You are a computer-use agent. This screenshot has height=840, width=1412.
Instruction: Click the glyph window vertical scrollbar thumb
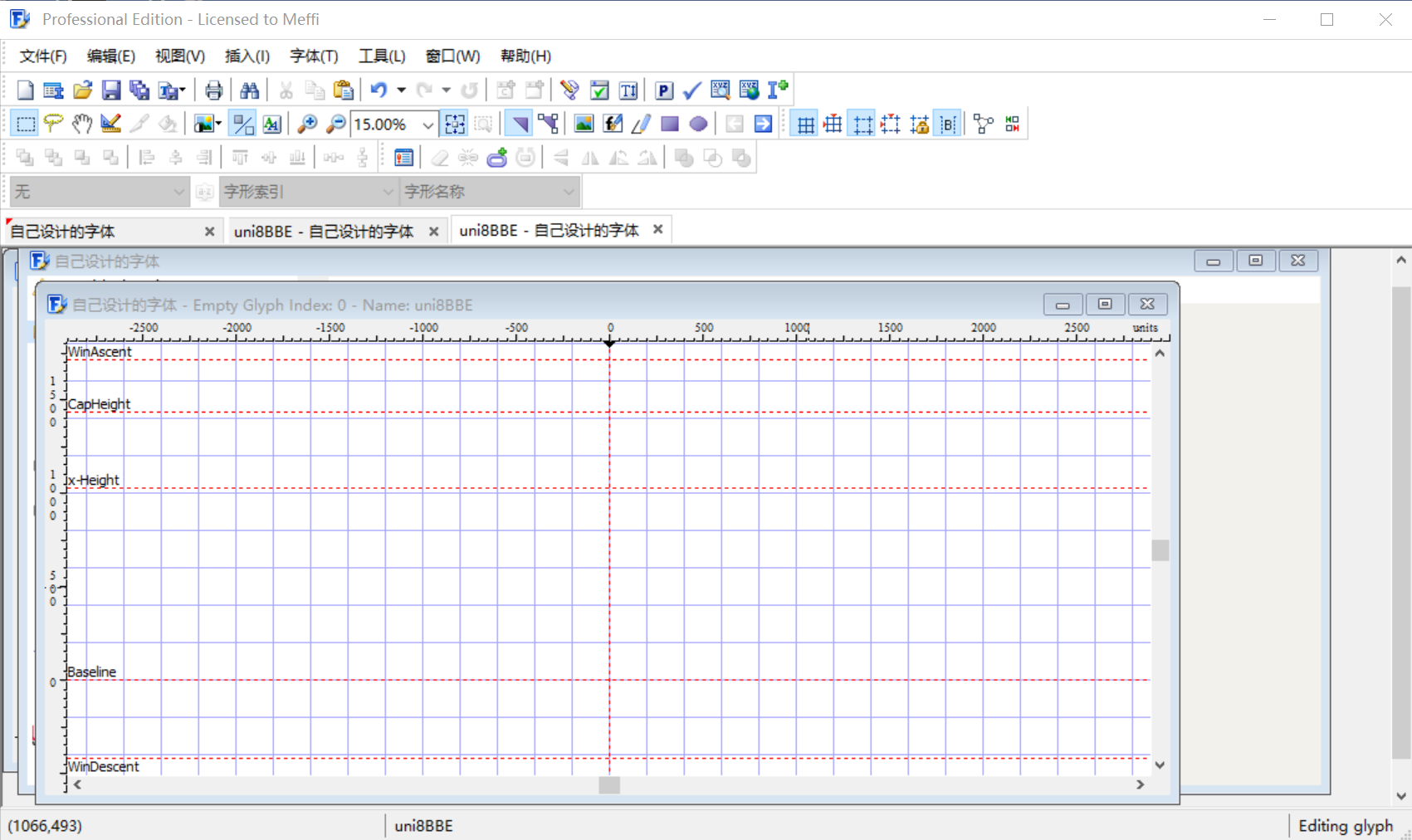point(1160,550)
